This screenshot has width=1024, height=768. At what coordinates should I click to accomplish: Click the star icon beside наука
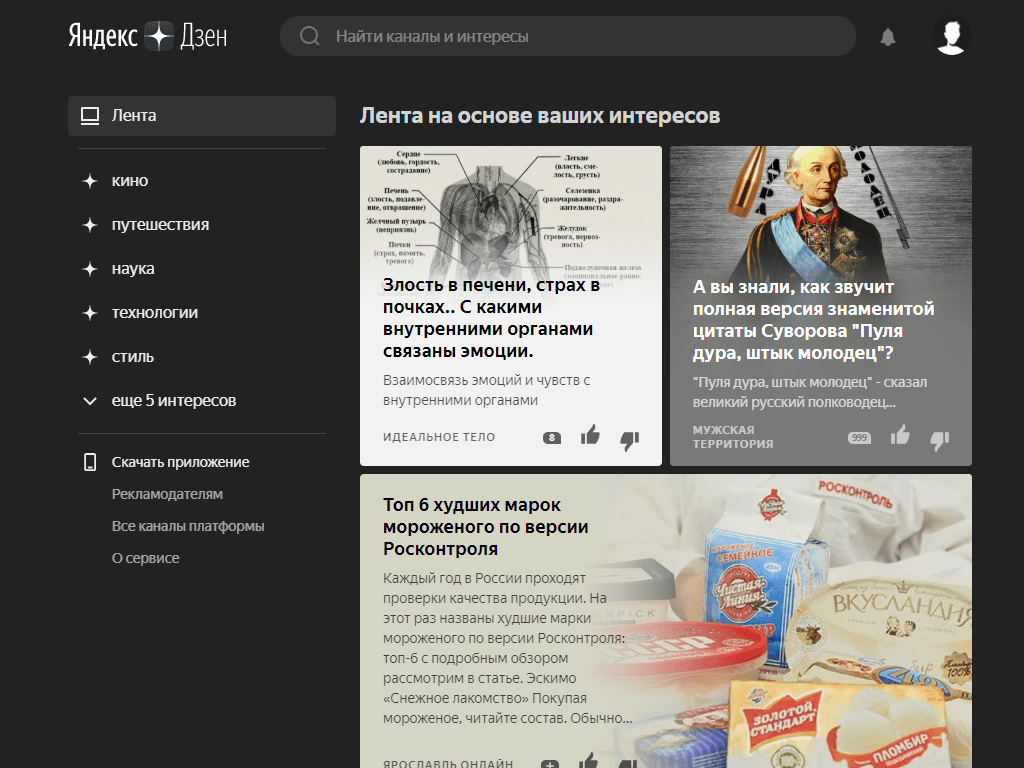pyautogui.click(x=90, y=268)
